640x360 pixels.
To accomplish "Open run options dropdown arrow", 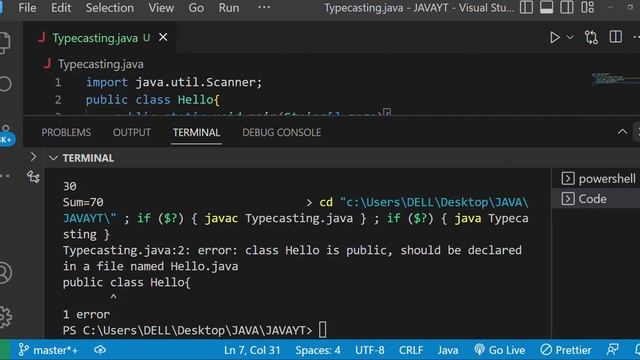I will click(x=570, y=38).
